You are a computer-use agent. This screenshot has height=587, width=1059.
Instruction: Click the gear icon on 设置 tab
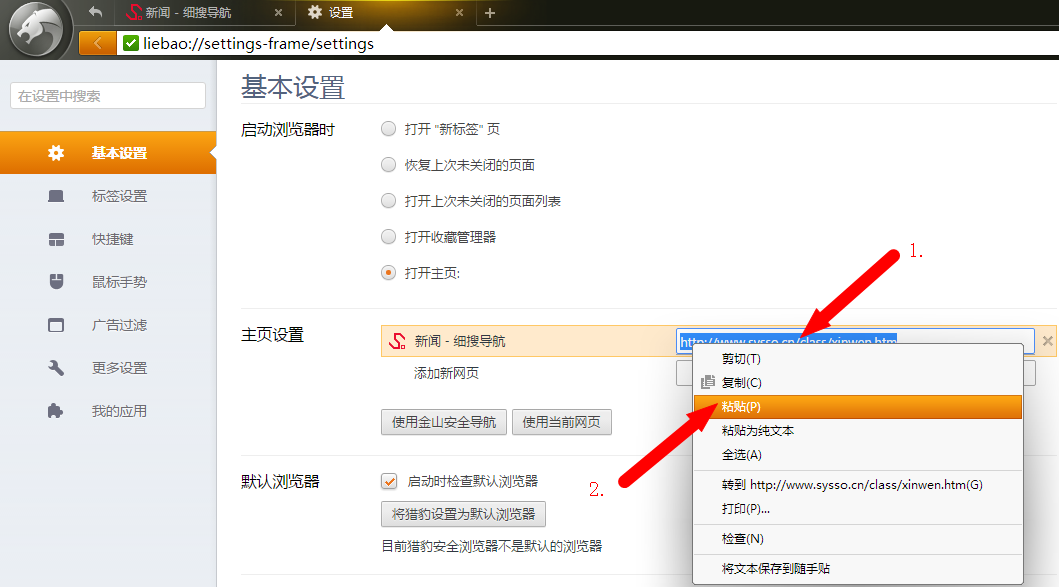click(x=315, y=12)
